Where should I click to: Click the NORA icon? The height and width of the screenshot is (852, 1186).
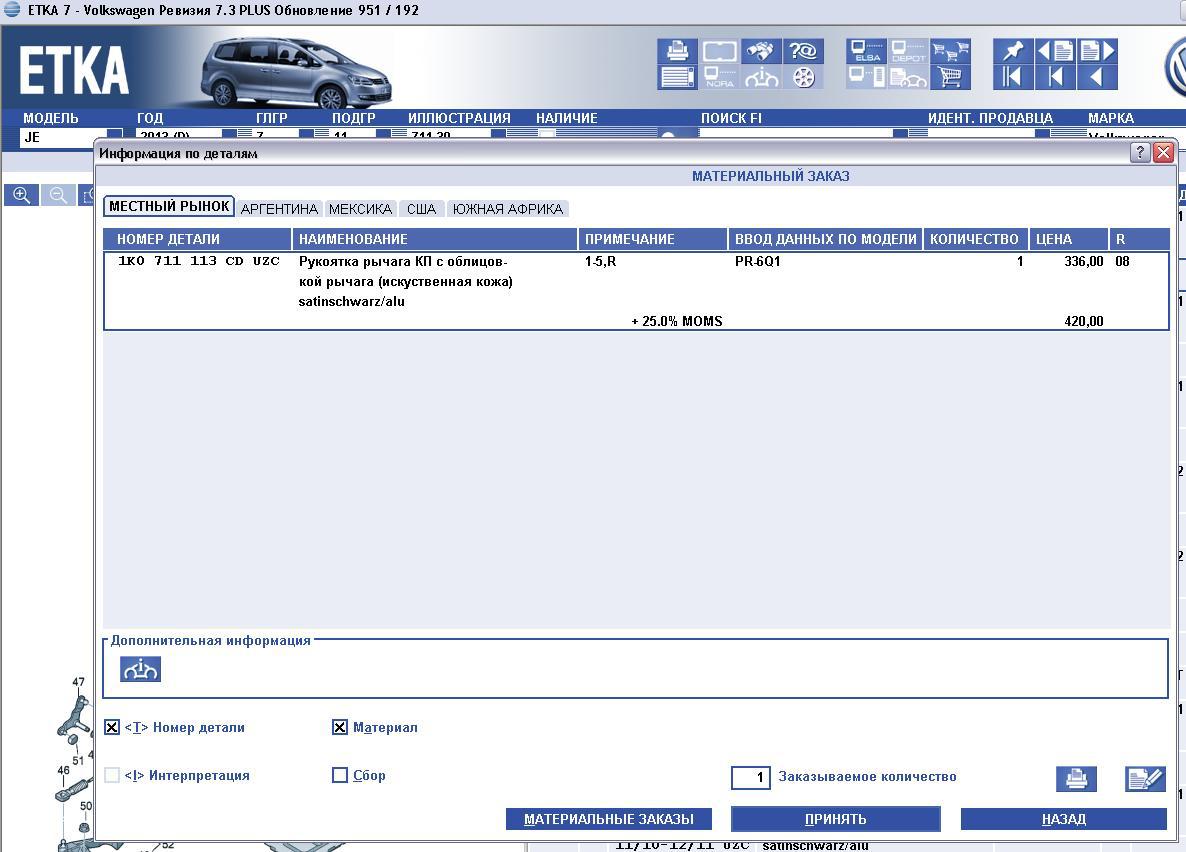click(719, 77)
